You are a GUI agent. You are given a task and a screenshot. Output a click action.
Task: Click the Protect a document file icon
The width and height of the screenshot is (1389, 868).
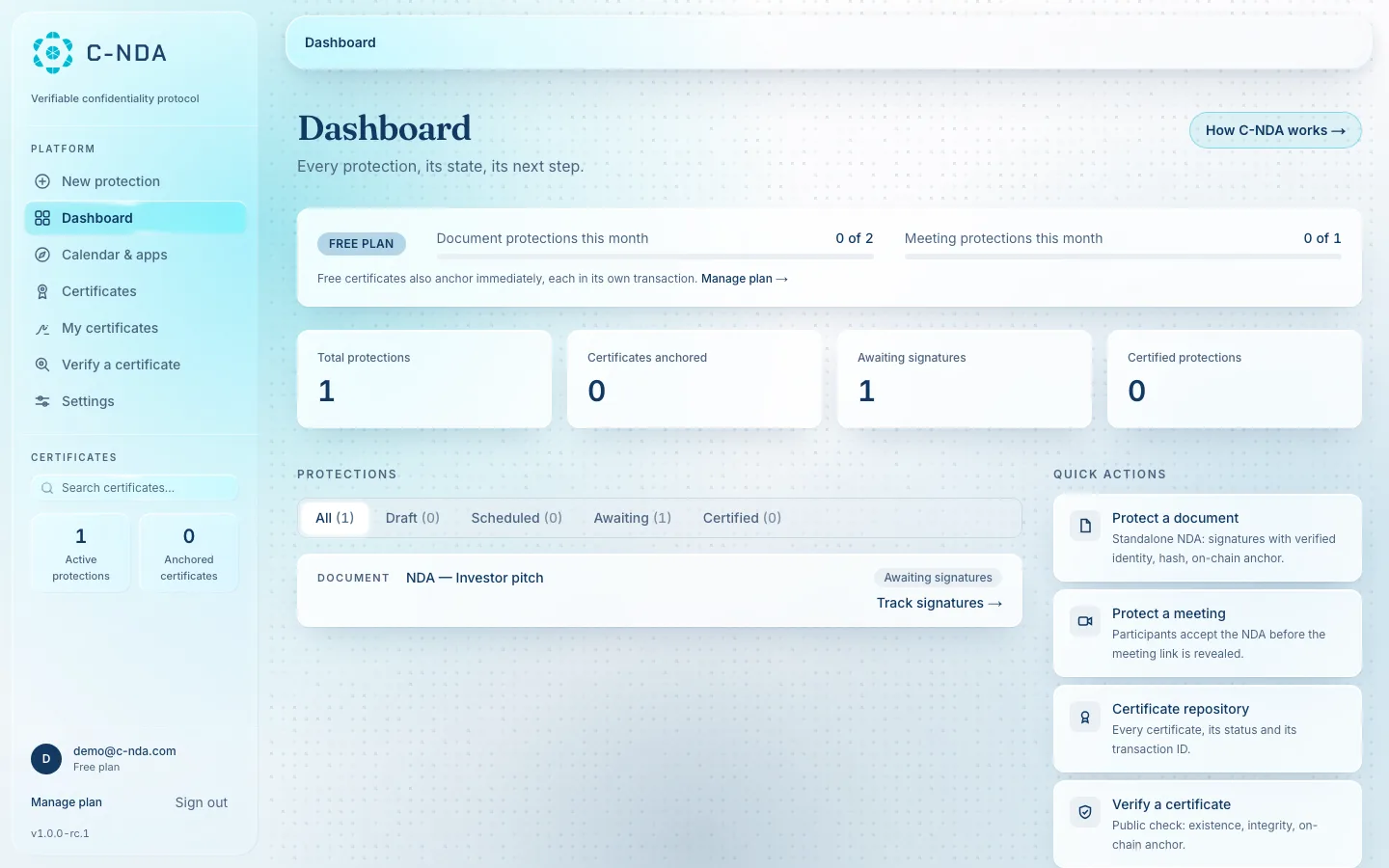point(1085,526)
